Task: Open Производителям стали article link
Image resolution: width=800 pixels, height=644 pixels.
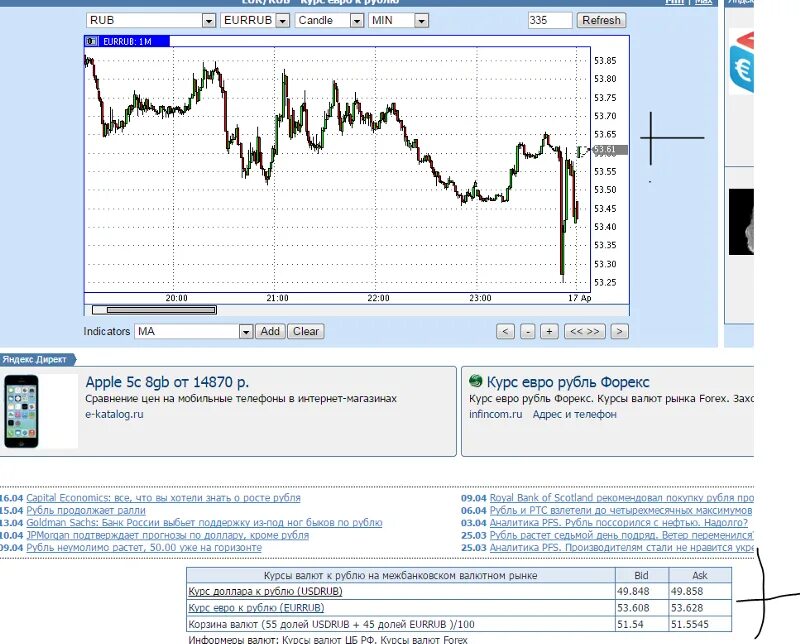Action: point(621,548)
